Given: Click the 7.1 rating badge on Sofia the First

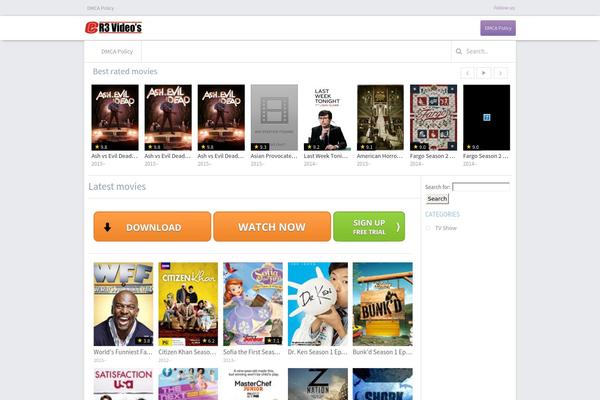Looking at the screenshot, I should click(274, 341).
